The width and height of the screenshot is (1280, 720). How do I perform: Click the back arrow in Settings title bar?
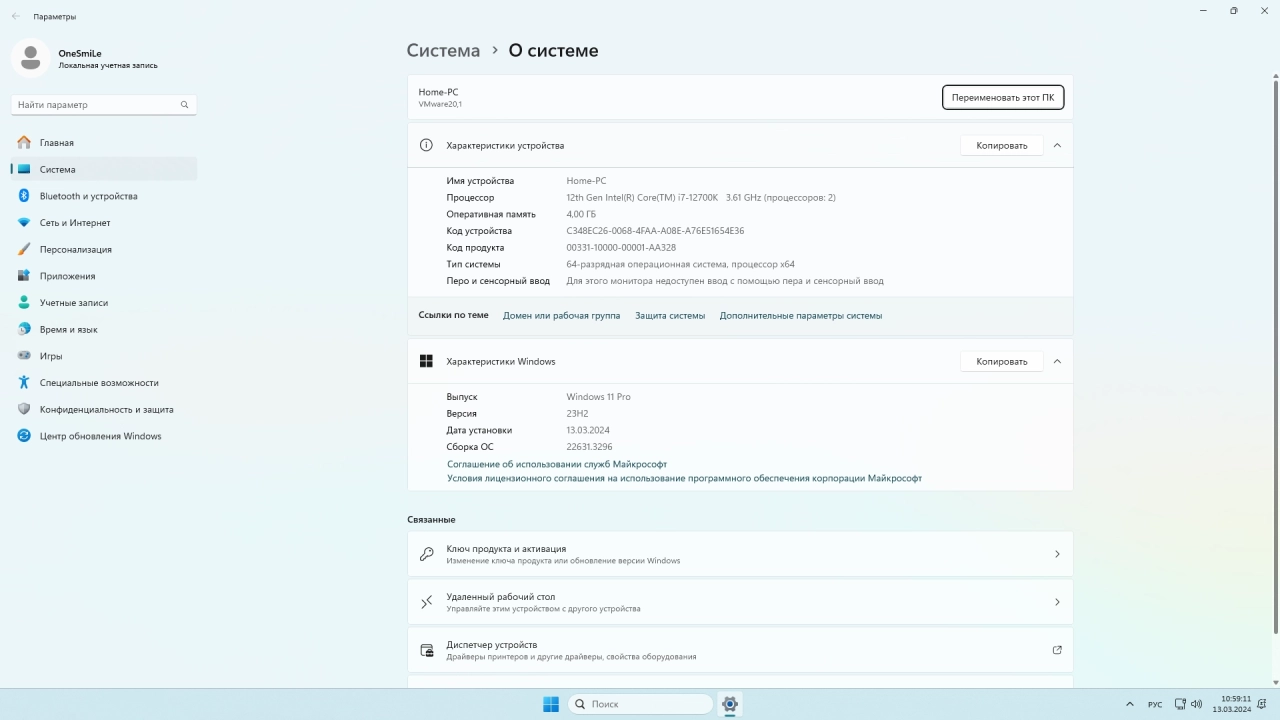[15, 16]
